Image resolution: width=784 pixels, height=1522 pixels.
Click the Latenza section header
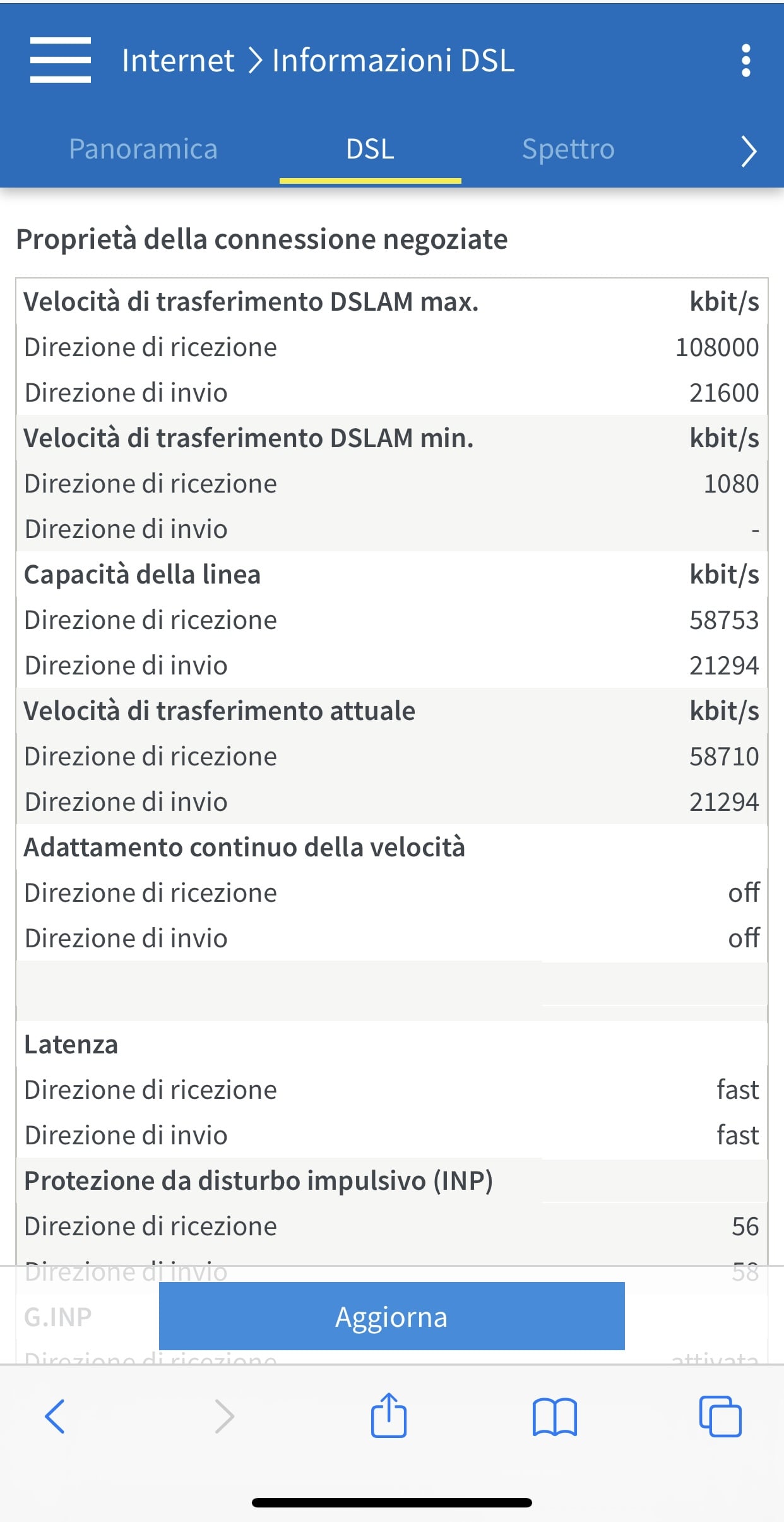pyautogui.click(x=71, y=1045)
